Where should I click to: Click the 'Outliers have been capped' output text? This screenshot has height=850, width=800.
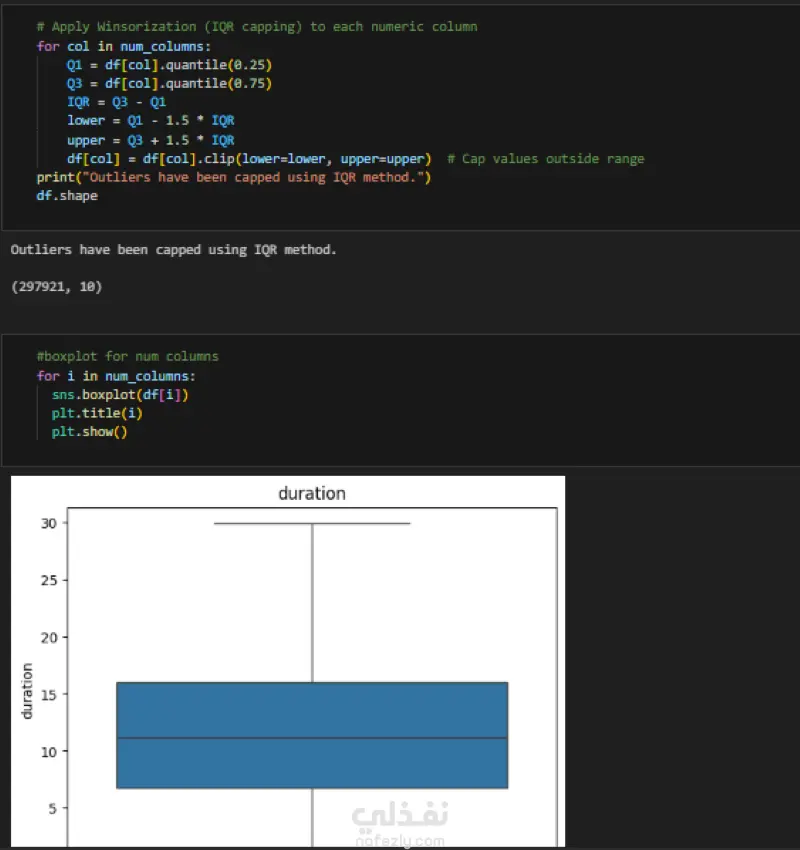click(173, 249)
